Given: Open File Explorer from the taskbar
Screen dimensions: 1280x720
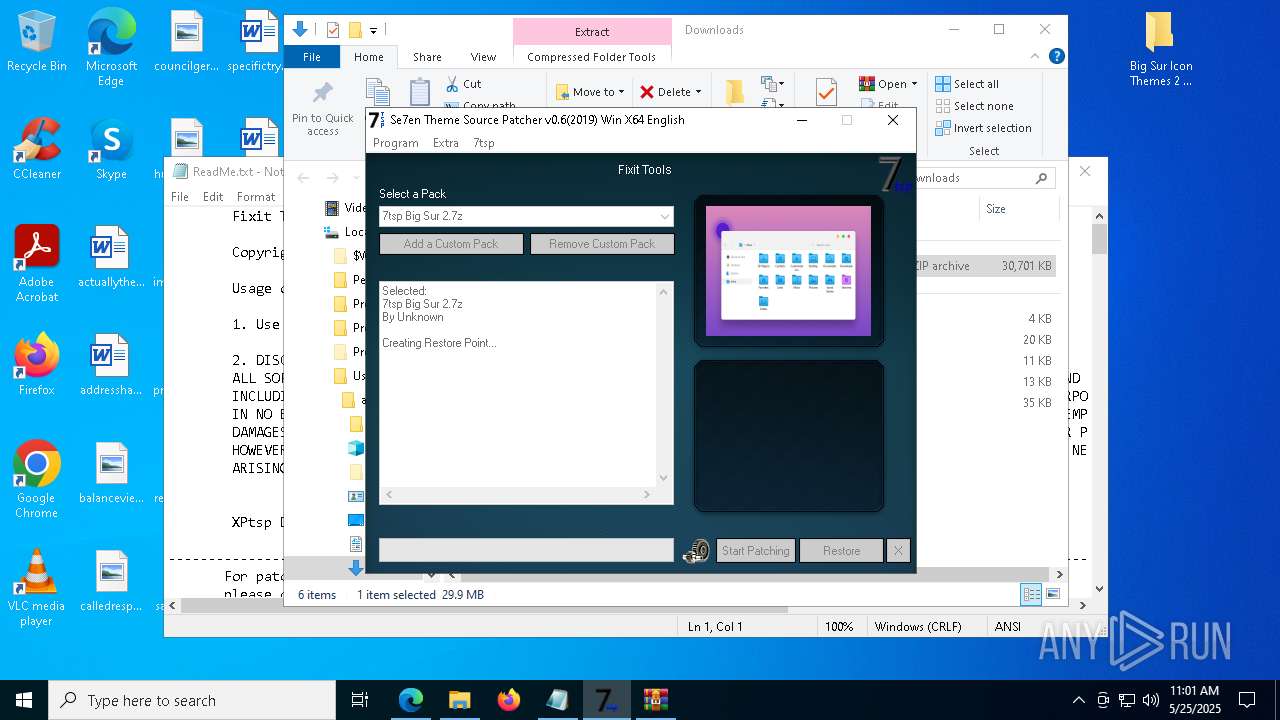Looking at the screenshot, I should [x=460, y=700].
